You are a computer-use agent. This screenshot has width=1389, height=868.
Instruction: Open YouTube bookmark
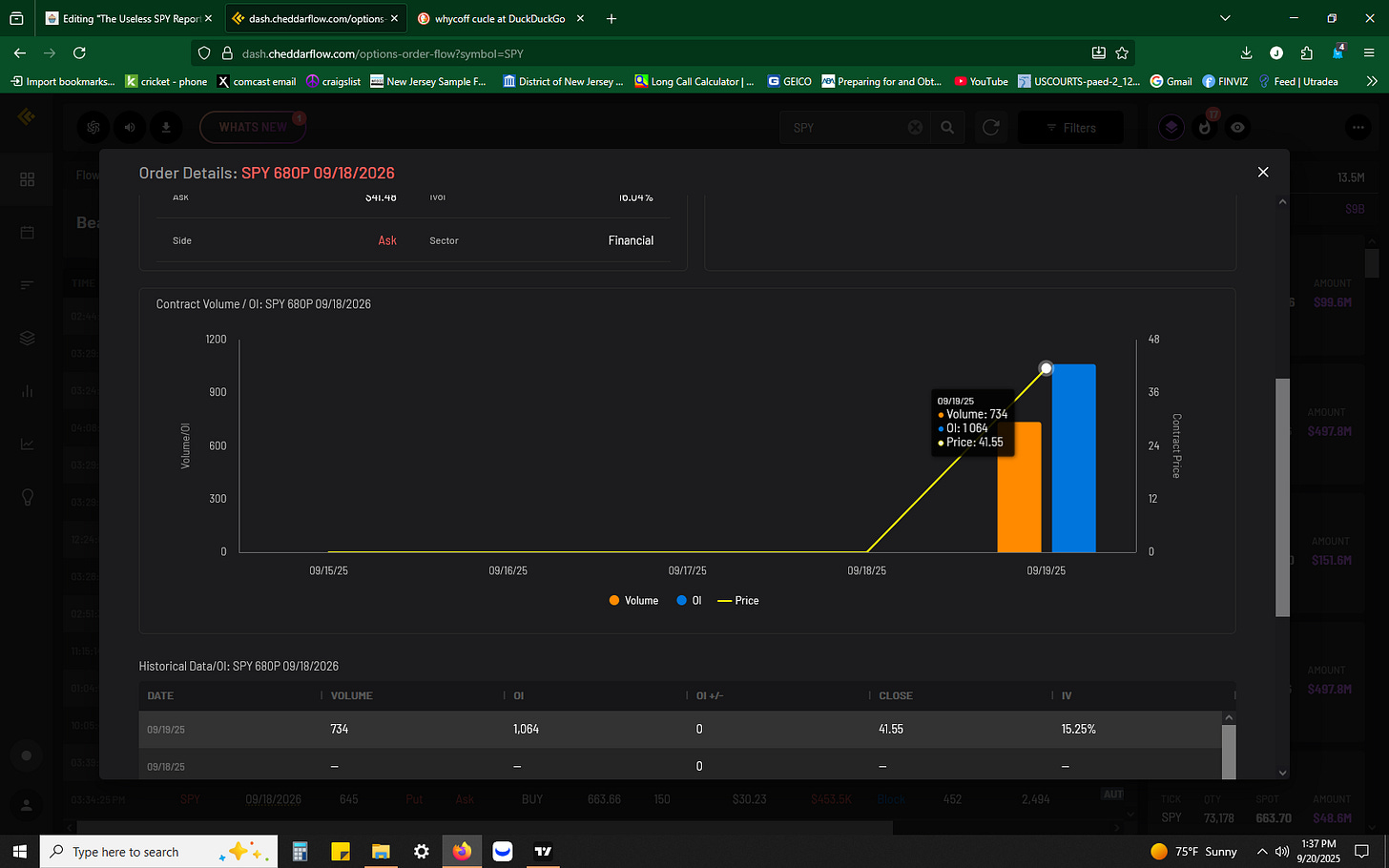pos(981,81)
